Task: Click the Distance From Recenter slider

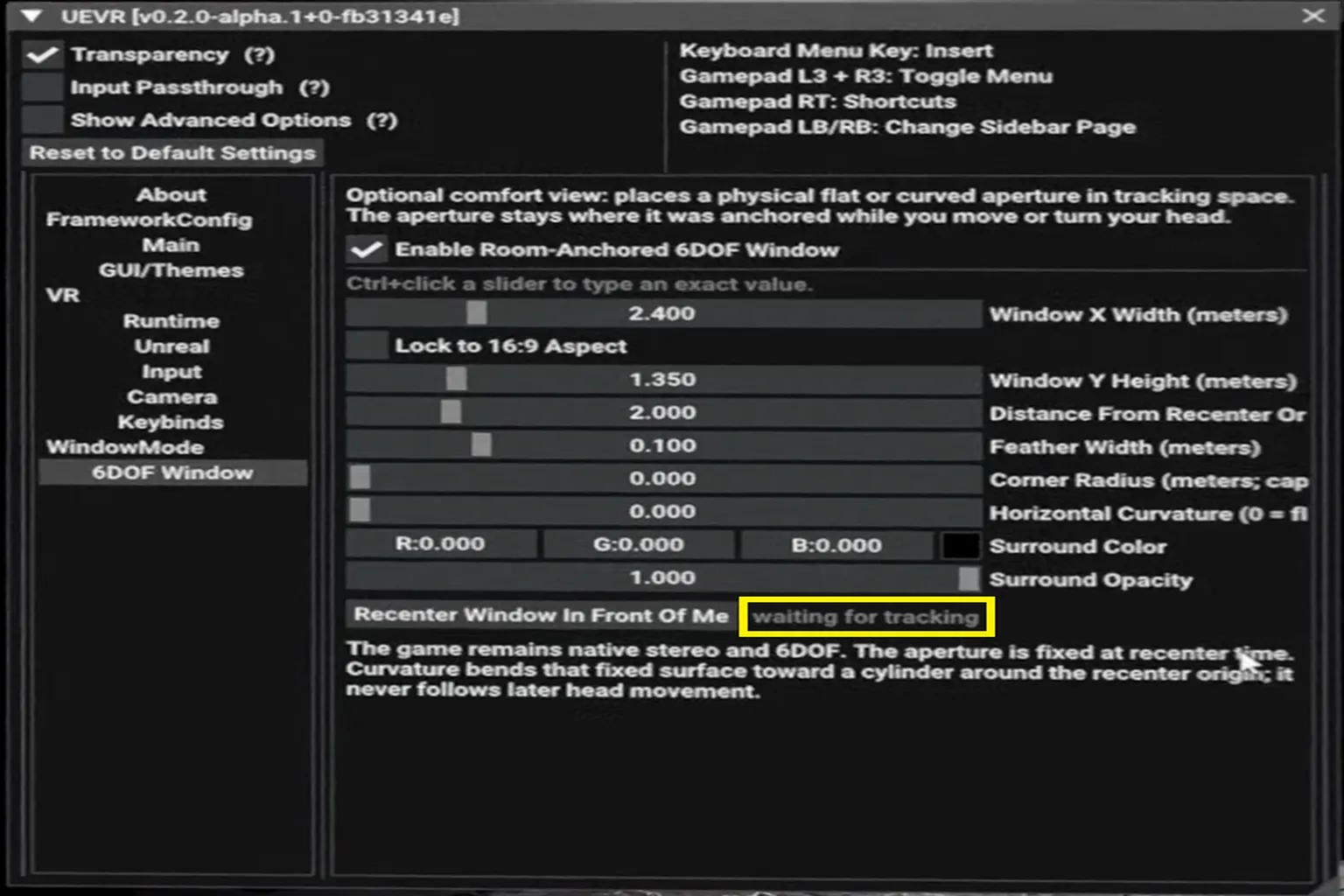Action: 663,412
